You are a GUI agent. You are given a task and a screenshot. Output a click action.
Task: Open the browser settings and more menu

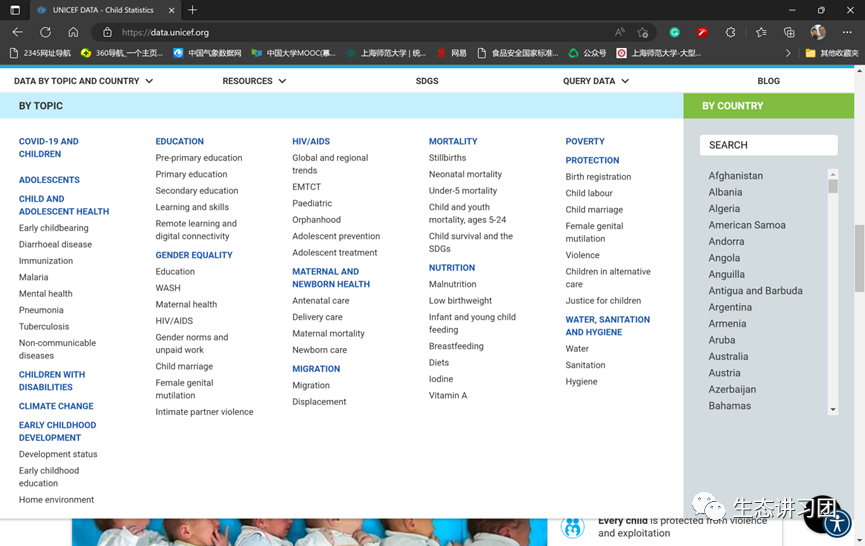(847, 33)
